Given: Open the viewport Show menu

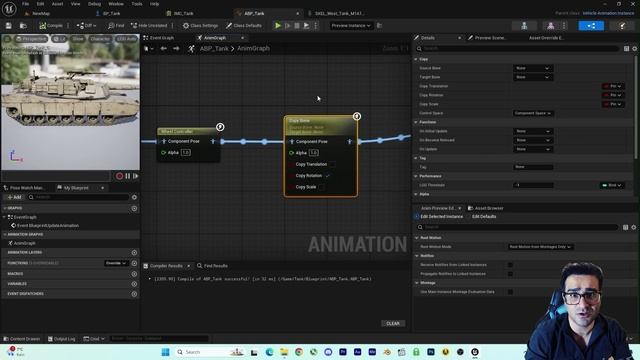Looking at the screenshot, I should [78, 39].
